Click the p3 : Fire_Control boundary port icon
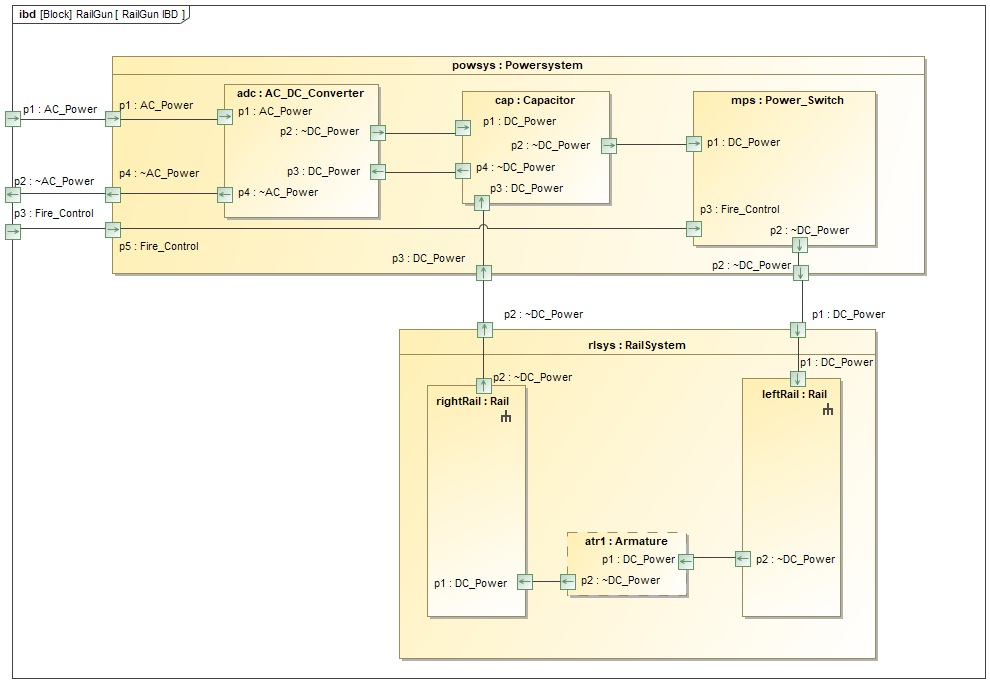The image size is (990, 683). pyautogui.click(x=12, y=230)
